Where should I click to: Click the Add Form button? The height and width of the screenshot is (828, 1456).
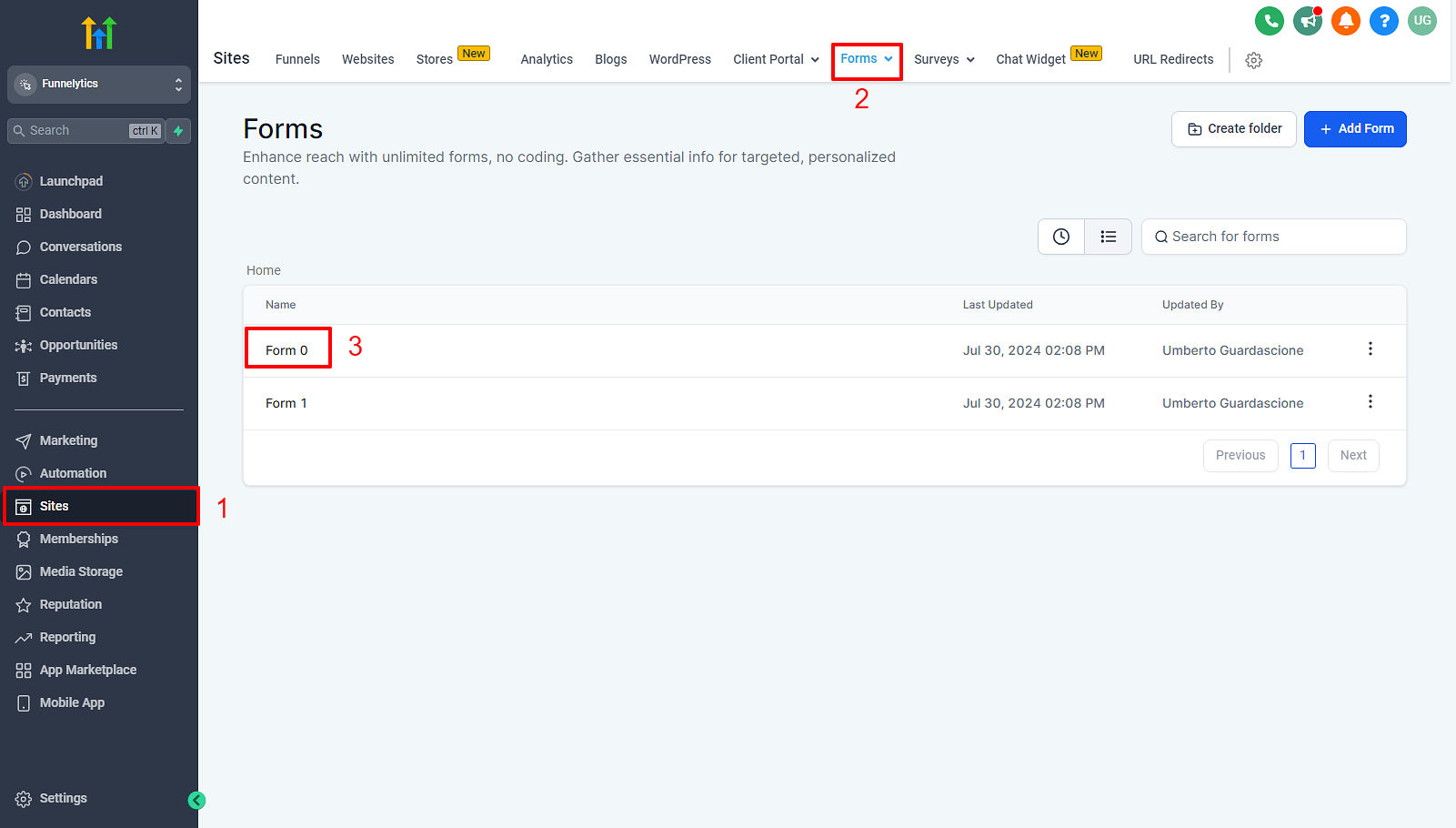[1355, 129]
